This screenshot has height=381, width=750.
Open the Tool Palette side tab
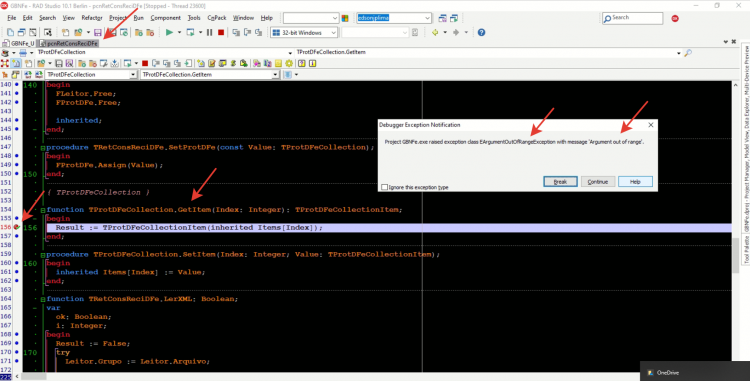tap(746, 249)
